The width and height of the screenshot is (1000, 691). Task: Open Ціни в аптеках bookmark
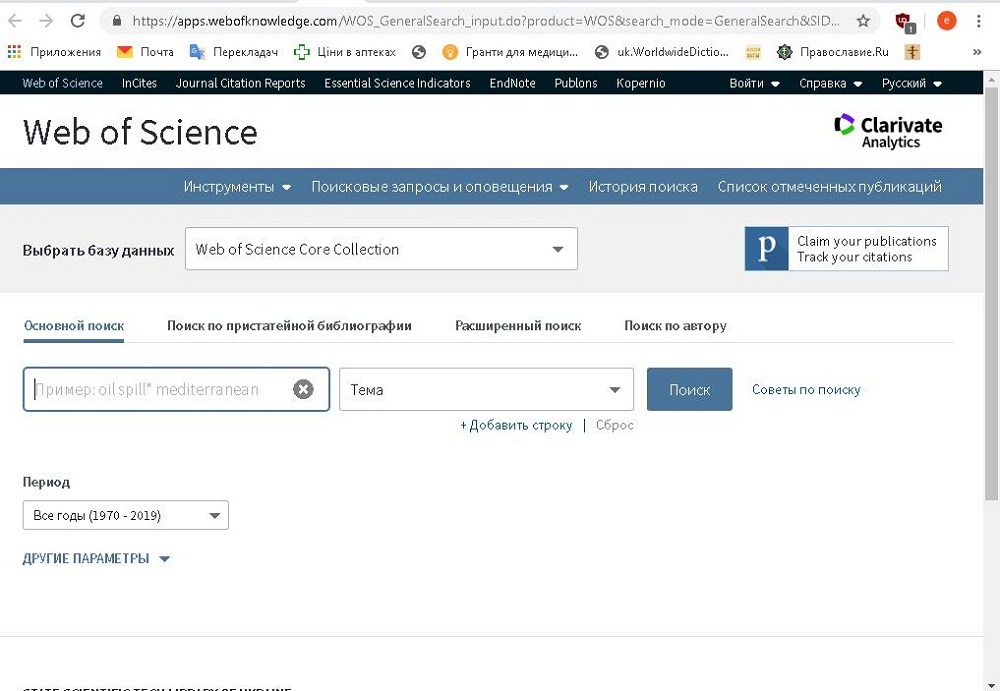[x=344, y=52]
